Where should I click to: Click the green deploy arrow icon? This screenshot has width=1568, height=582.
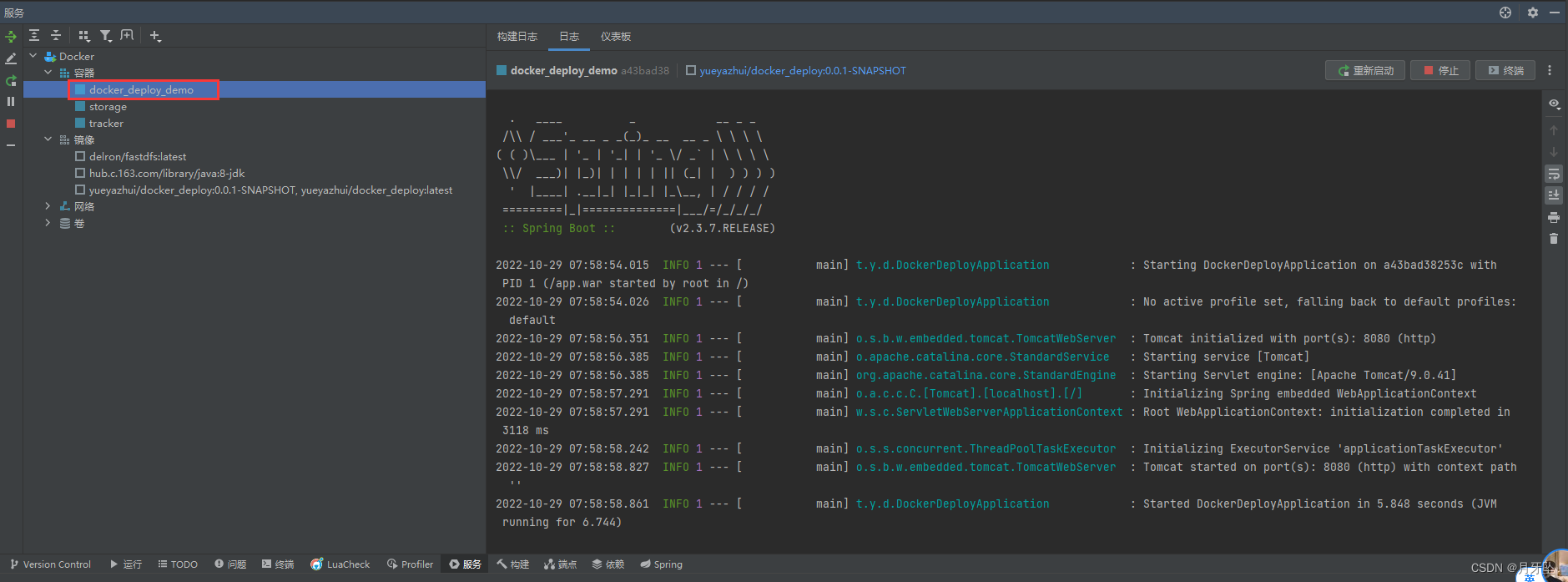click(x=11, y=37)
